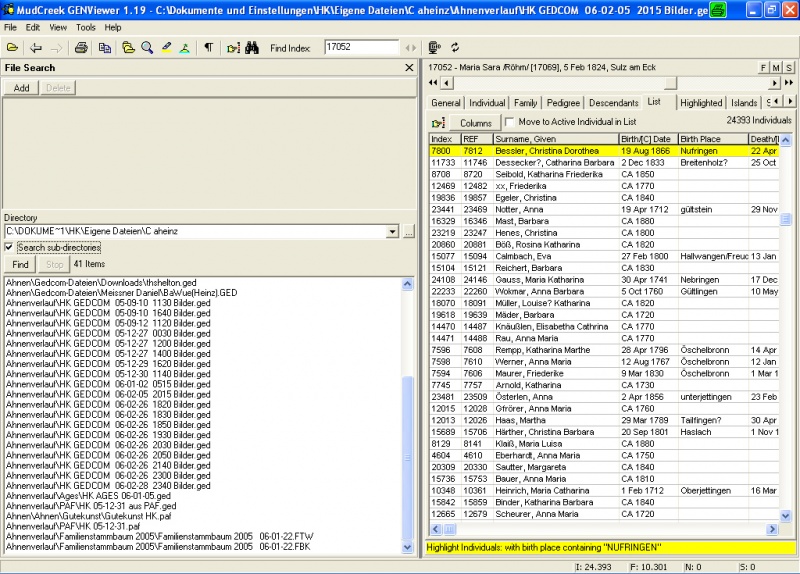Close the File Search panel
800x574 pixels.
[x=408, y=68]
